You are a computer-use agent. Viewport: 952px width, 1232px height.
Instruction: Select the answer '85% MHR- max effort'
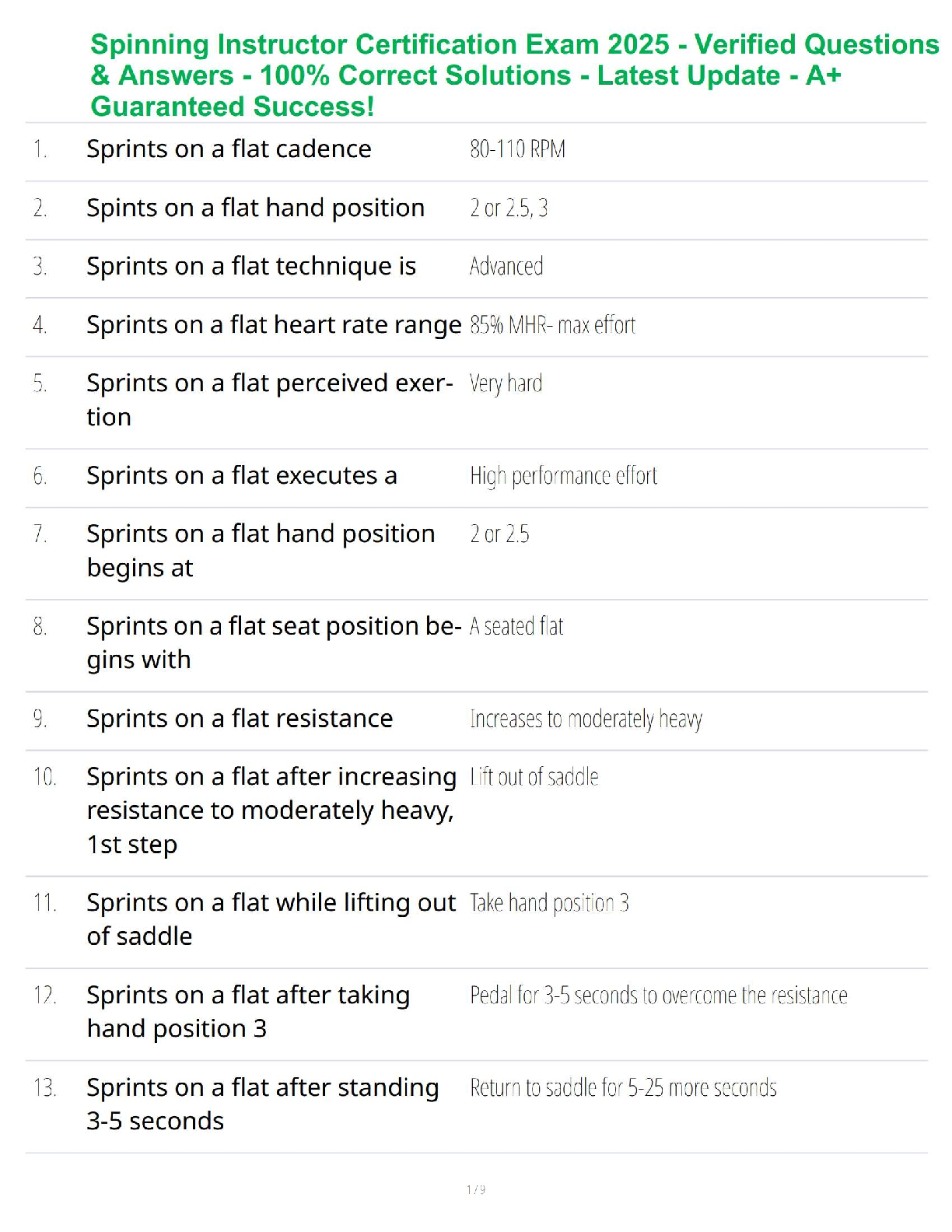(552, 324)
